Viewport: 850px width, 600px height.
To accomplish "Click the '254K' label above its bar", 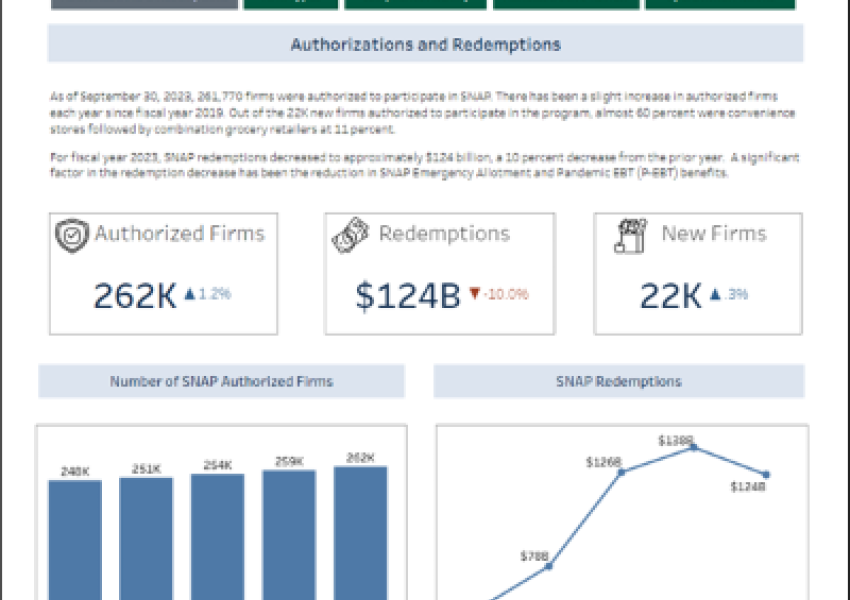I will (x=217, y=465).
